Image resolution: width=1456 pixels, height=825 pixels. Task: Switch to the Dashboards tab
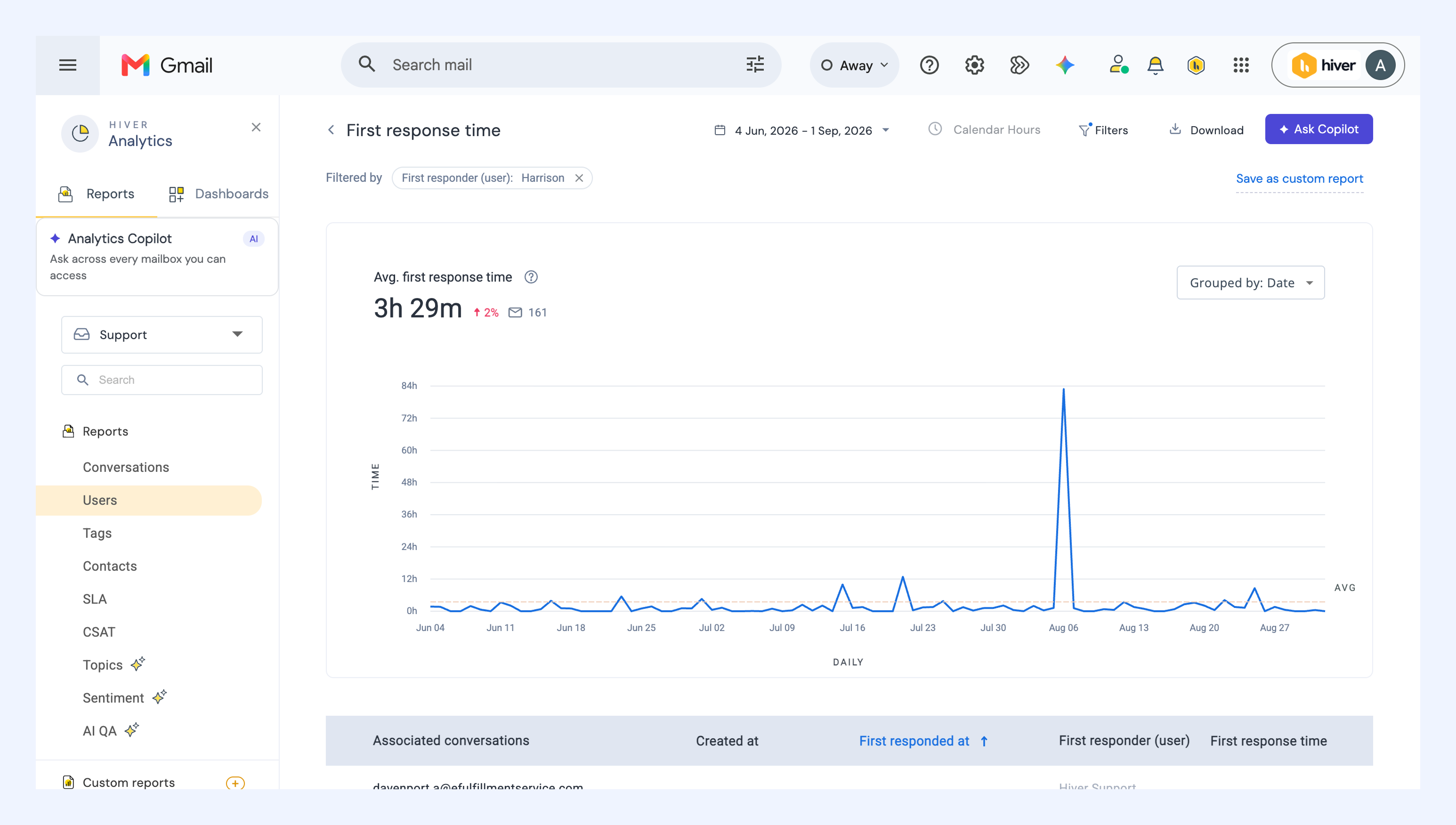(x=218, y=194)
